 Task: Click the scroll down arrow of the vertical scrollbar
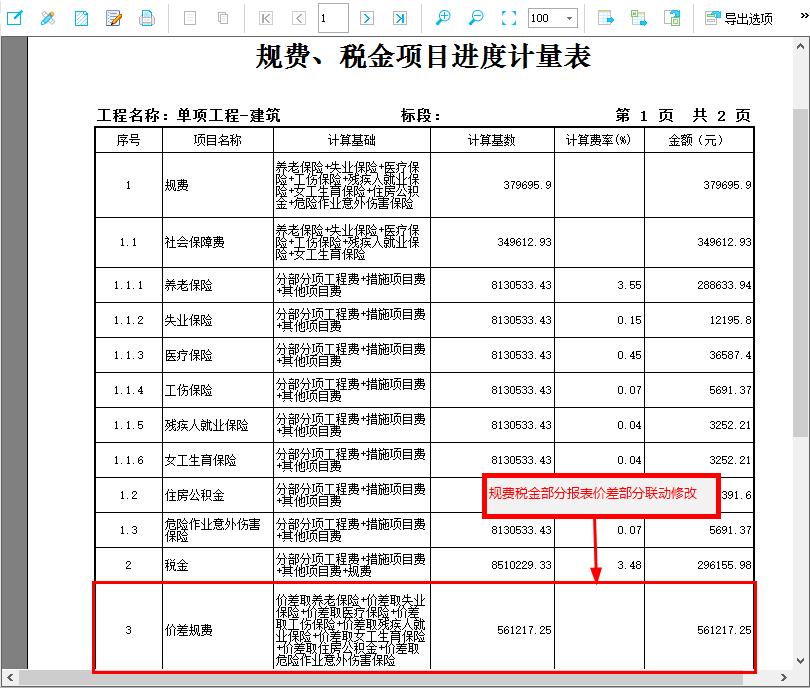click(x=800, y=661)
